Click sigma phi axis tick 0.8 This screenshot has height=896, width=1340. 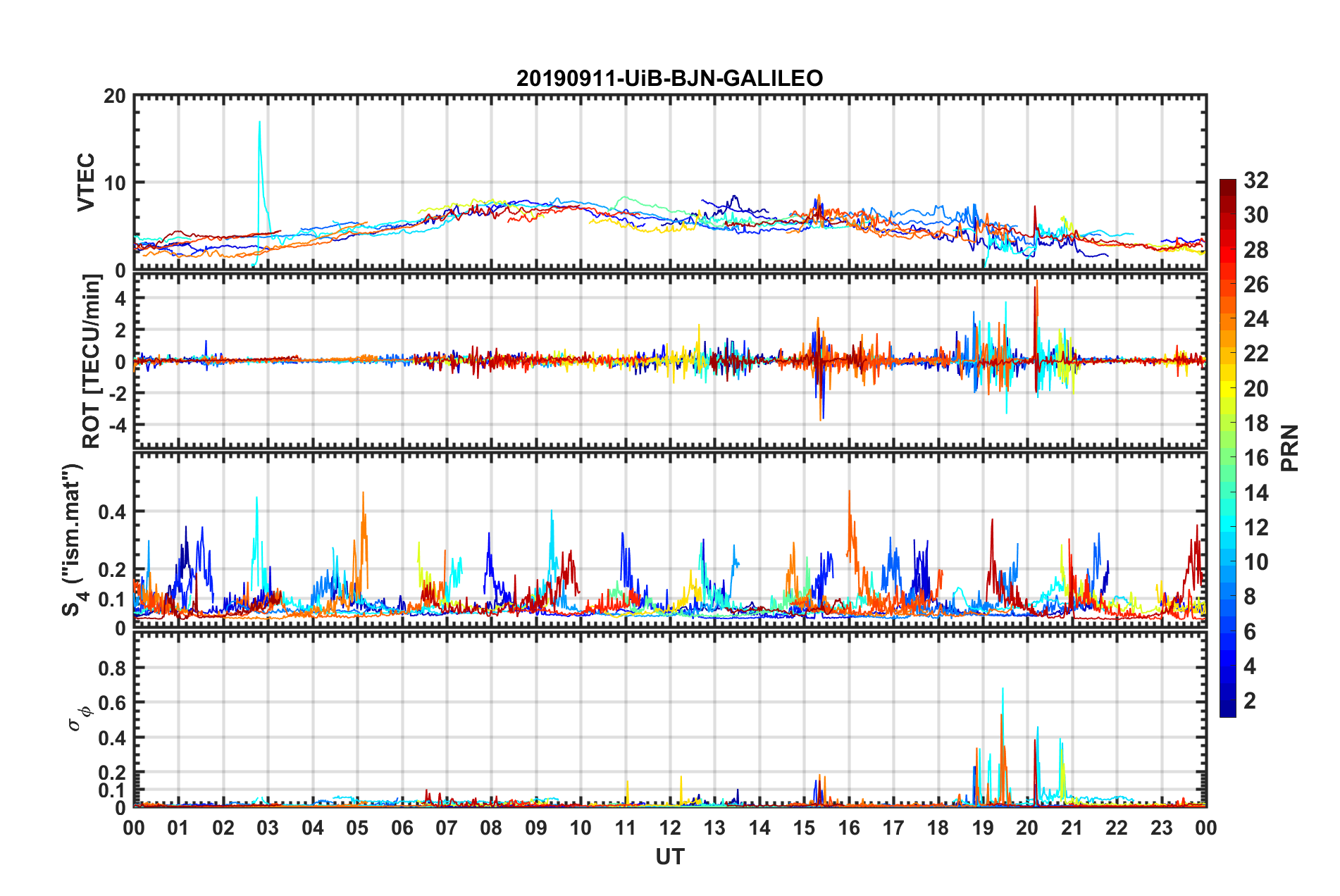tap(112, 668)
